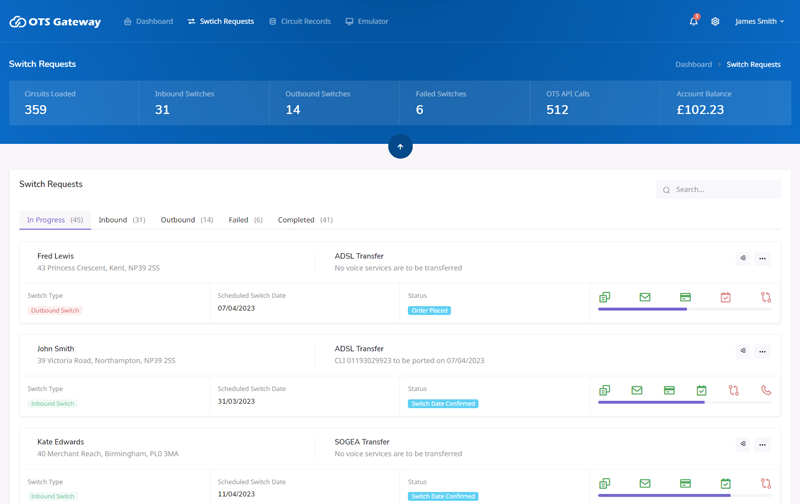Switch to the Completed tab
The height and width of the screenshot is (504, 800).
(x=305, y=220)
